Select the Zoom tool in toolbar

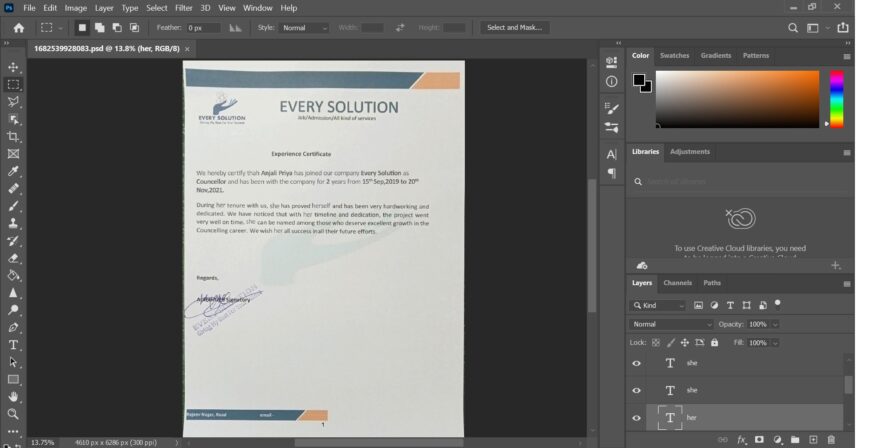click(13, 414)
